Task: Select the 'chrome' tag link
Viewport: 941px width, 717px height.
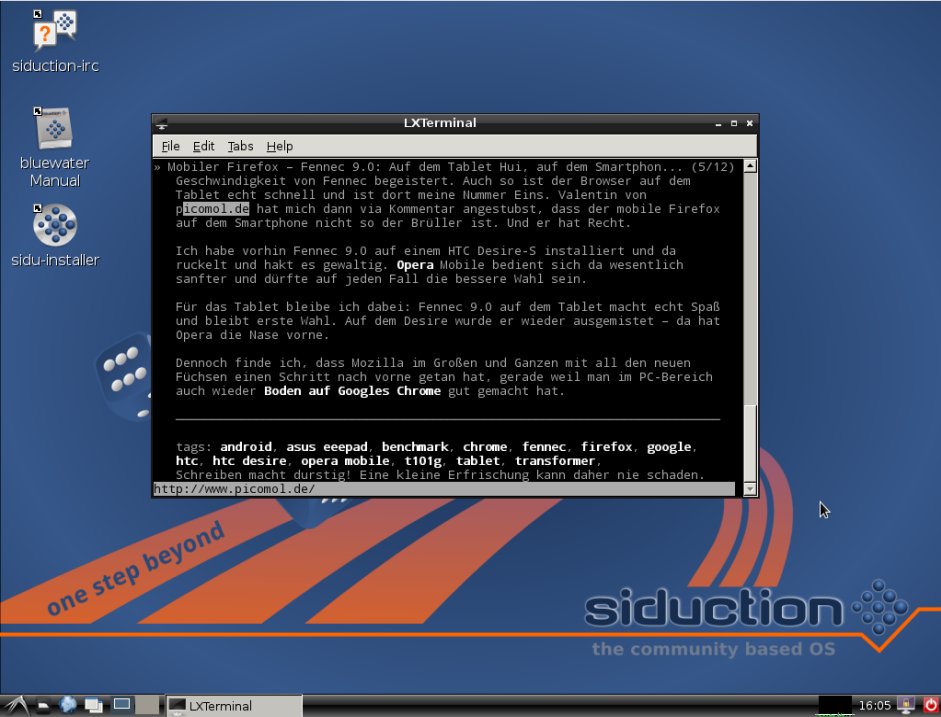Action: coord(485,446)
